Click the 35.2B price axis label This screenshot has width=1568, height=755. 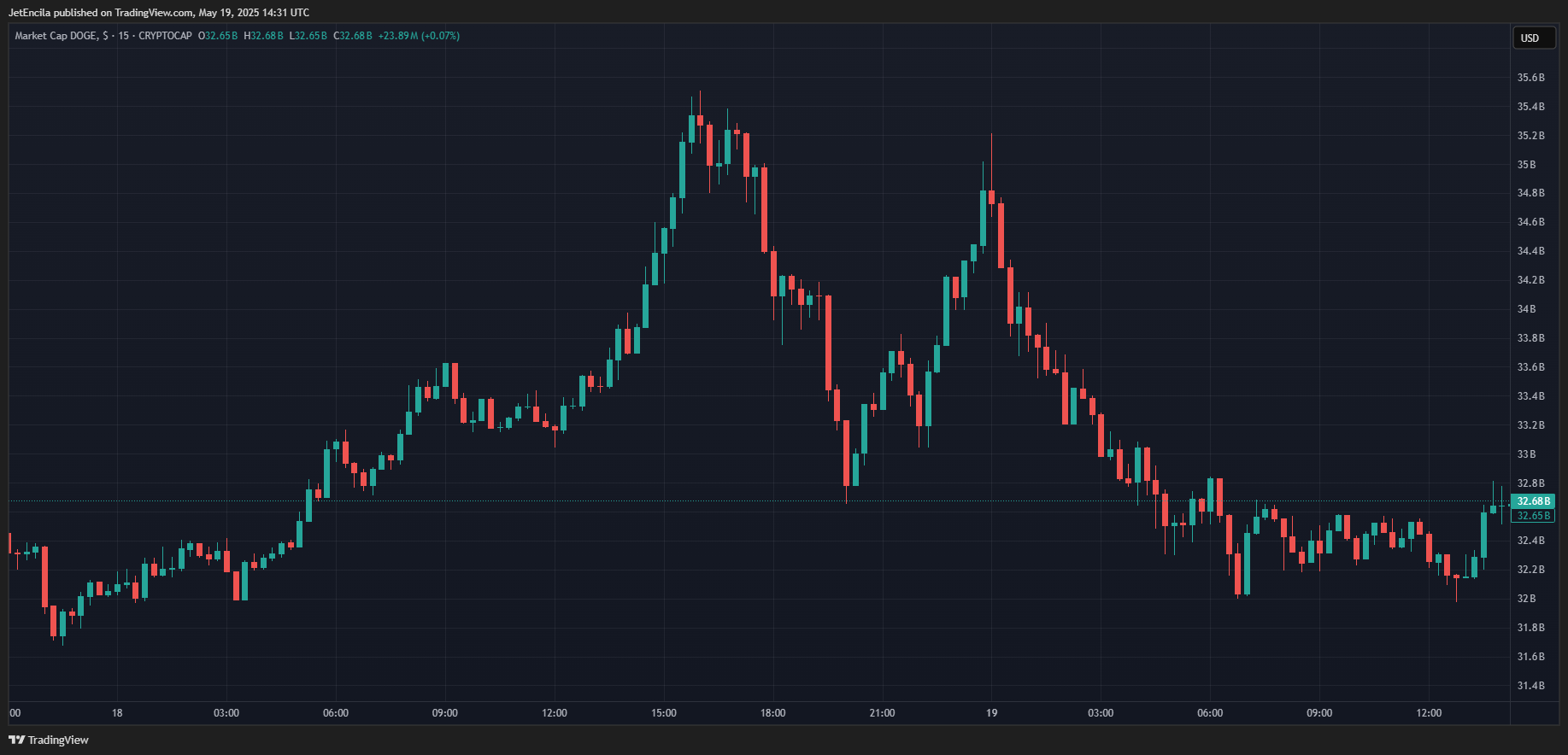1530,136
